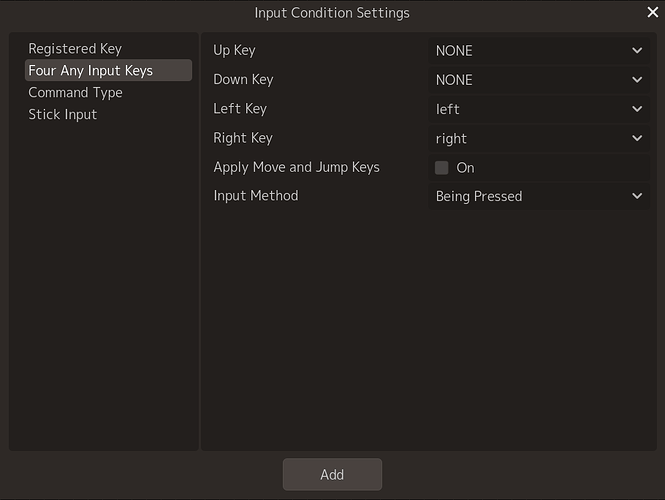Click the Input Method label

coord(256,196)
